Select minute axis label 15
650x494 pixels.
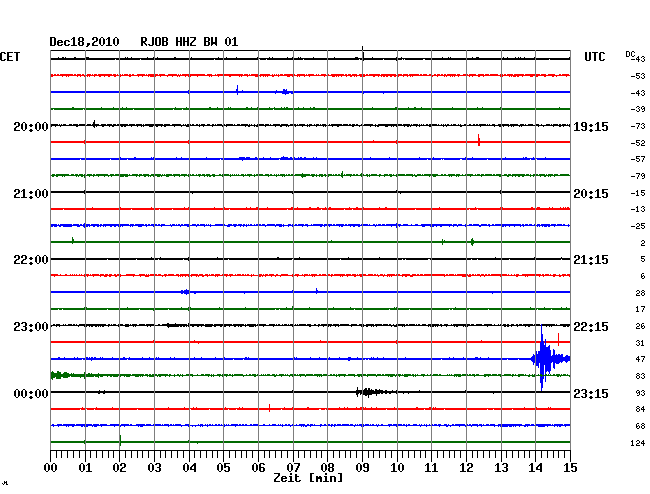(570, 468)
